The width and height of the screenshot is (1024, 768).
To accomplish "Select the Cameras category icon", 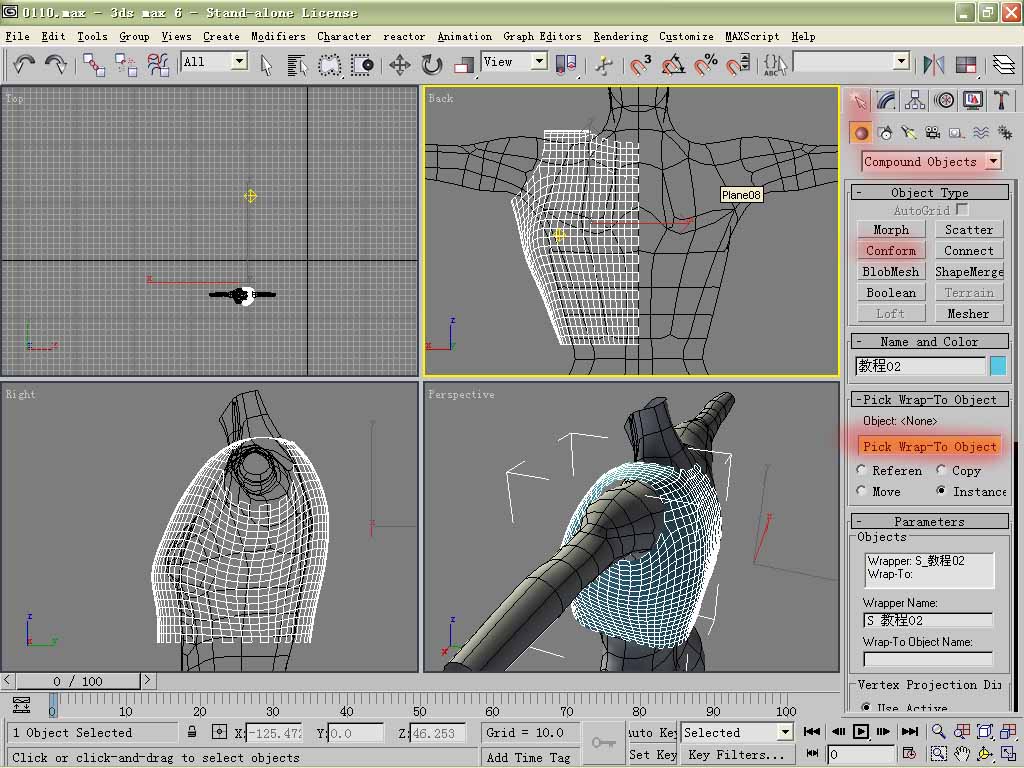I will coord(933,133).
